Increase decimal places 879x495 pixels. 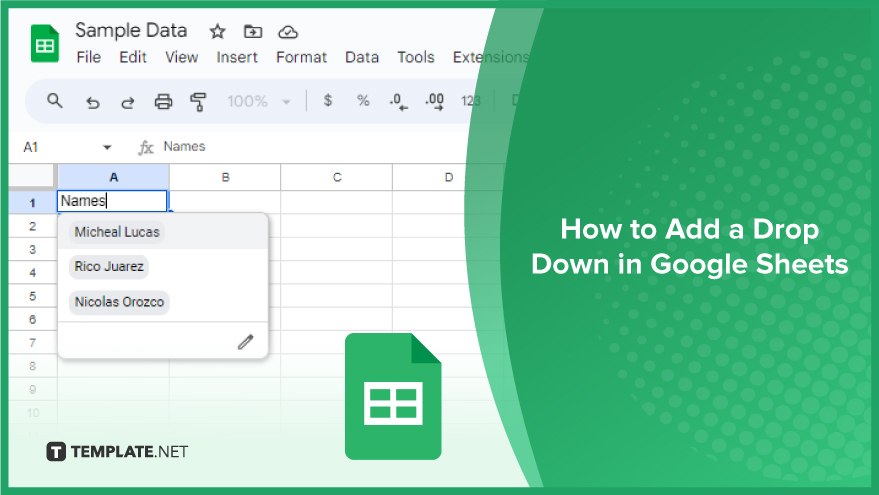[434, 102]
